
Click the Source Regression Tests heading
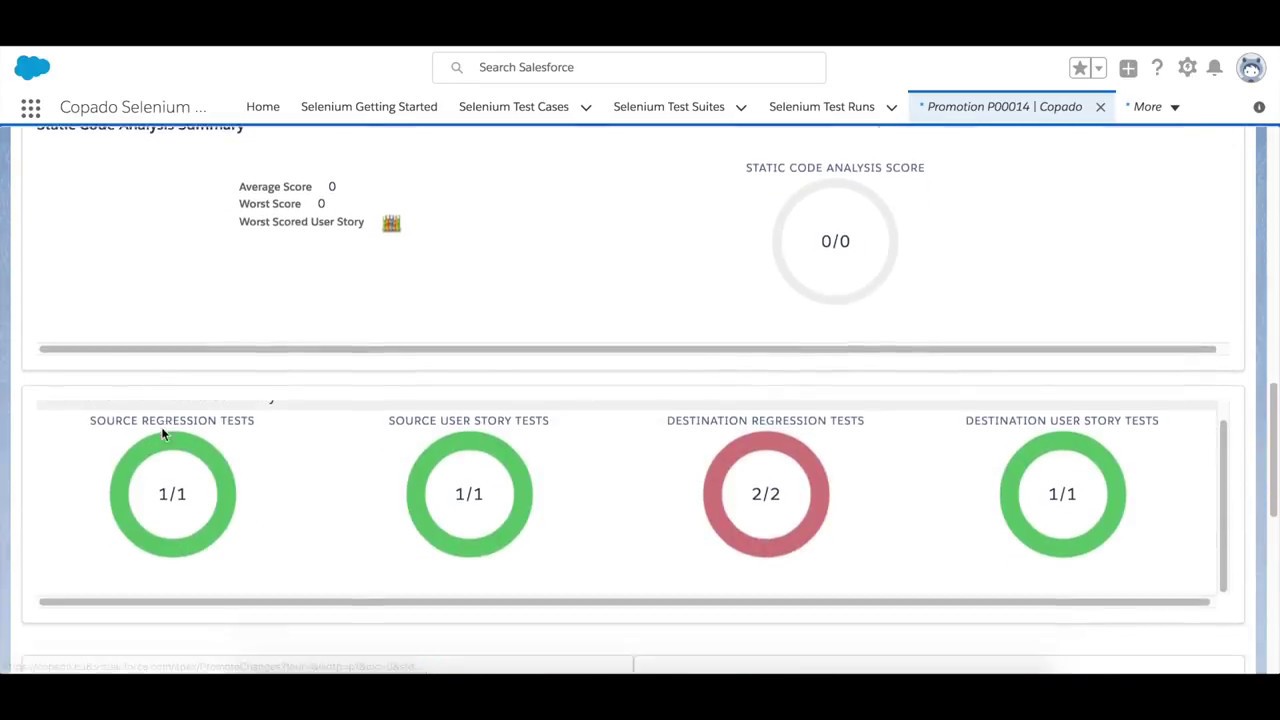pyautogui.click(x=172, y=420)
